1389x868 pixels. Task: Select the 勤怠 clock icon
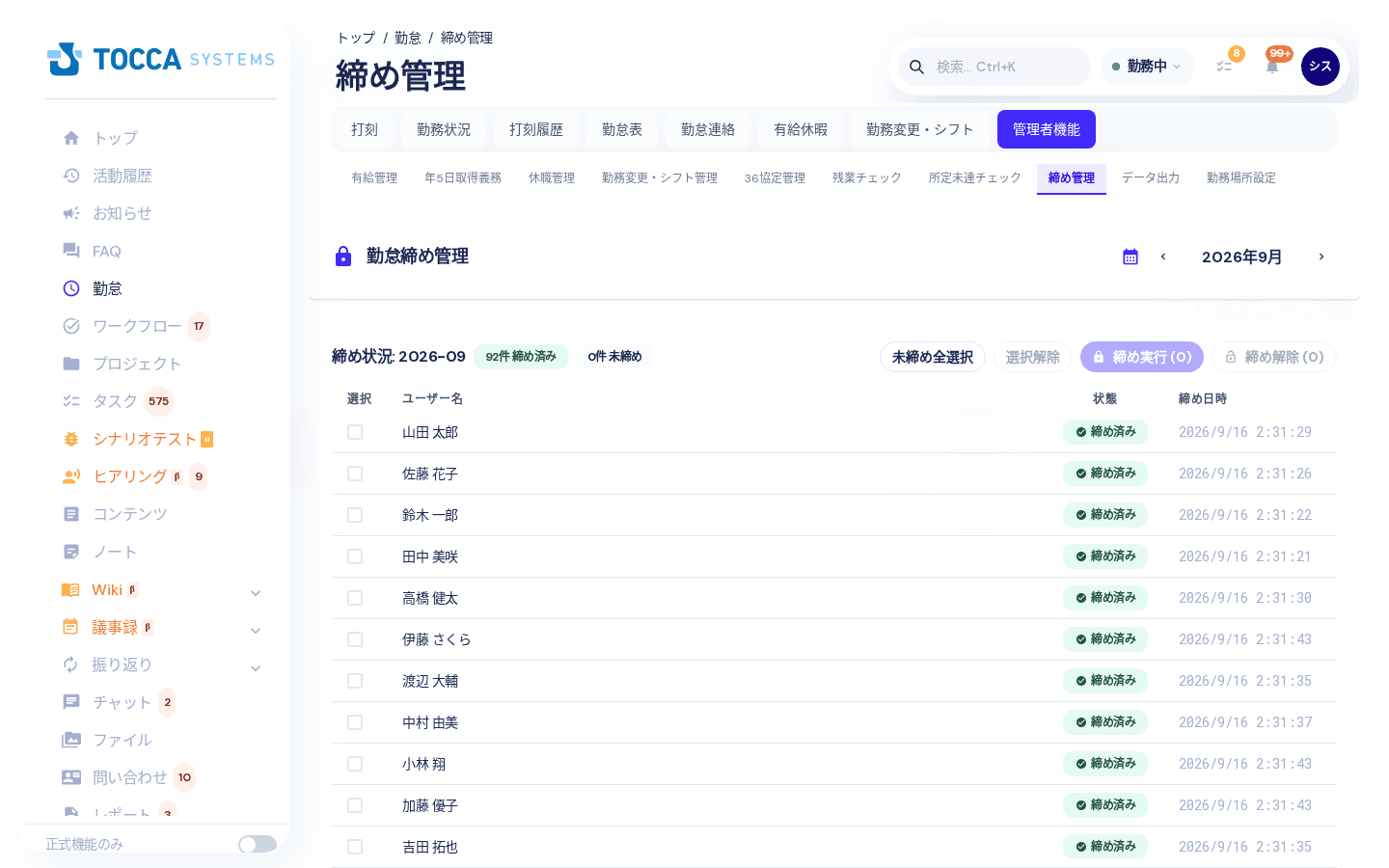[x=71, y=288]
